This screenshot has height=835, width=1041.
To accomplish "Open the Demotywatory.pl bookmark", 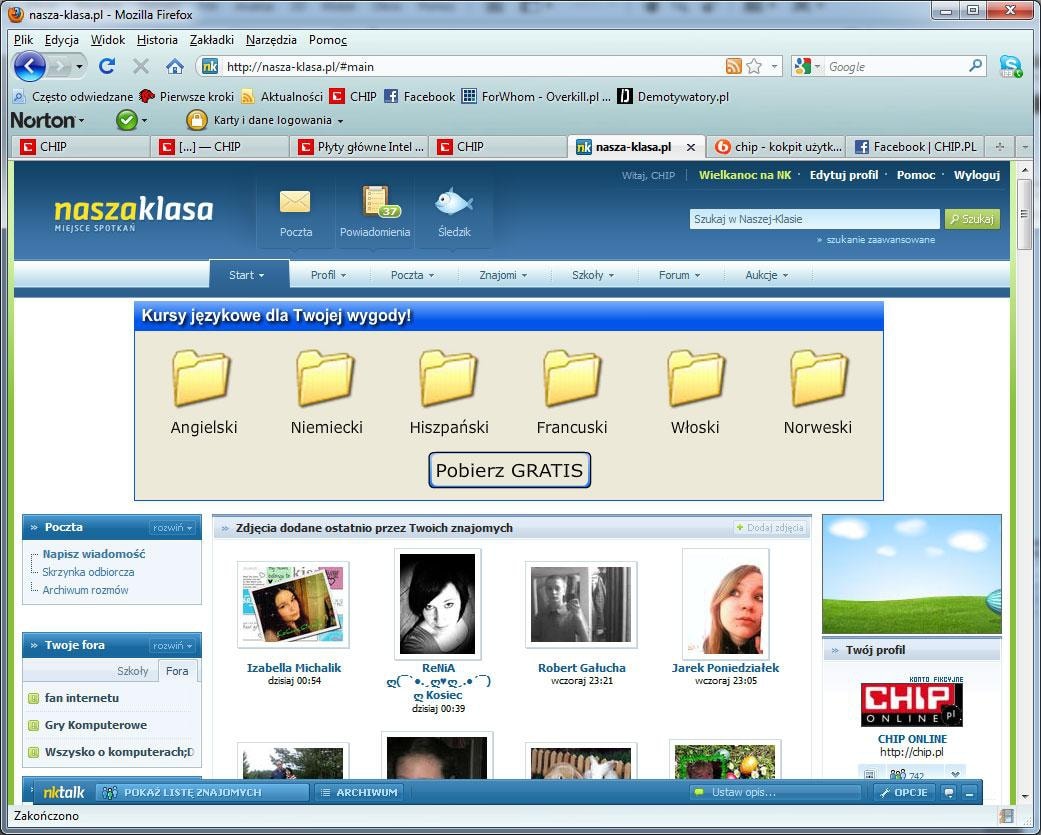I will [673, 96].
